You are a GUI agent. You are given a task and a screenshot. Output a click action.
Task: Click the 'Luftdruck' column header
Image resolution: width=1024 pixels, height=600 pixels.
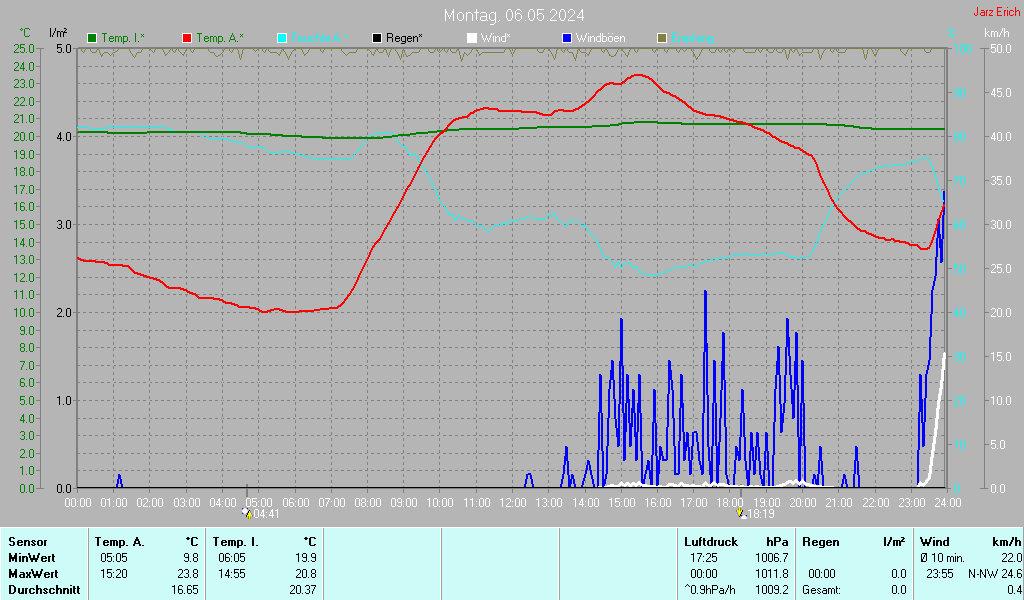click(x=711, y=542)
